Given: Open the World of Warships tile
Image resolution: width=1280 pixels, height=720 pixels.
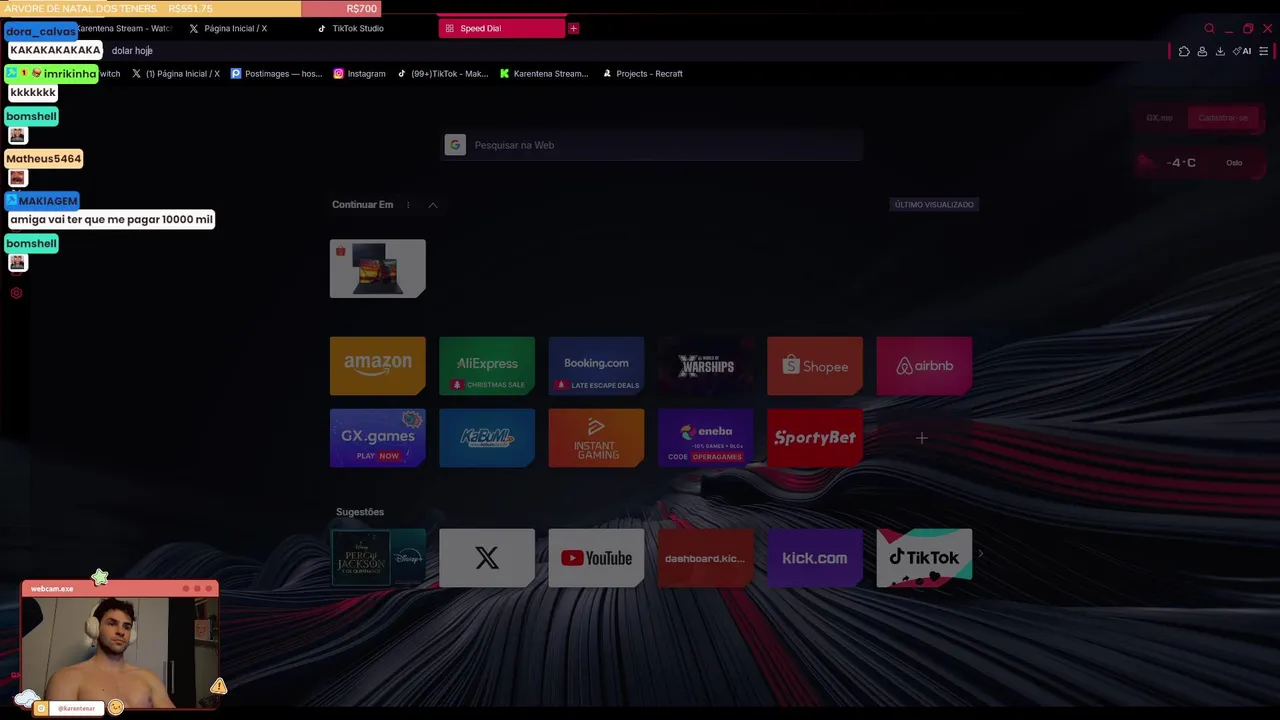Looking at the screenshot, I should (705, 366).
